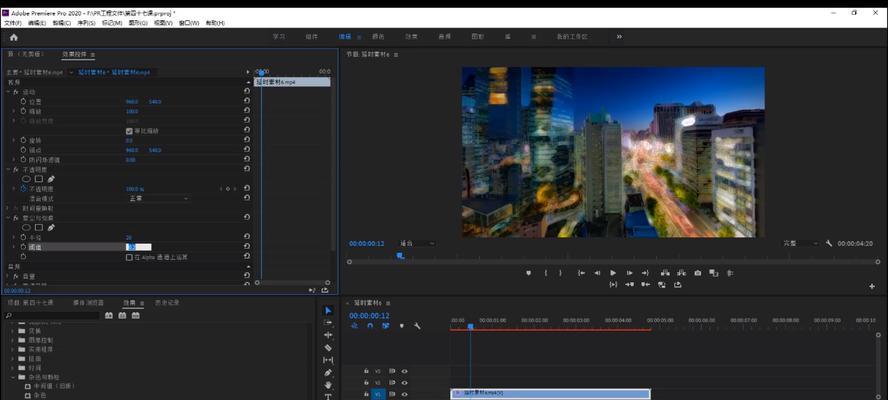
Task: Click the Extract button in Program monitor
Action: (x=681, y=273)
